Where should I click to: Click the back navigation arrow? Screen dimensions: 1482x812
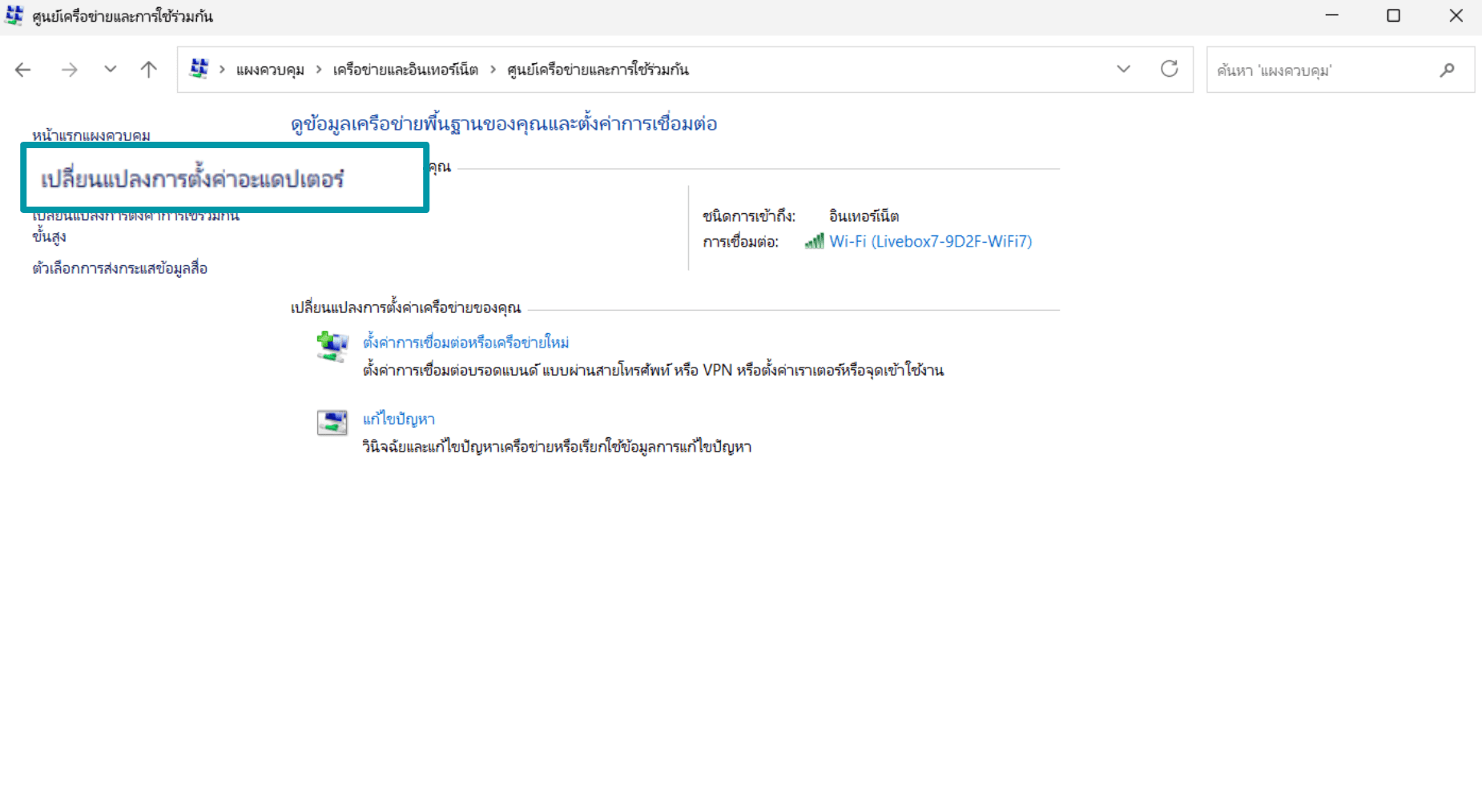point(22,70)
